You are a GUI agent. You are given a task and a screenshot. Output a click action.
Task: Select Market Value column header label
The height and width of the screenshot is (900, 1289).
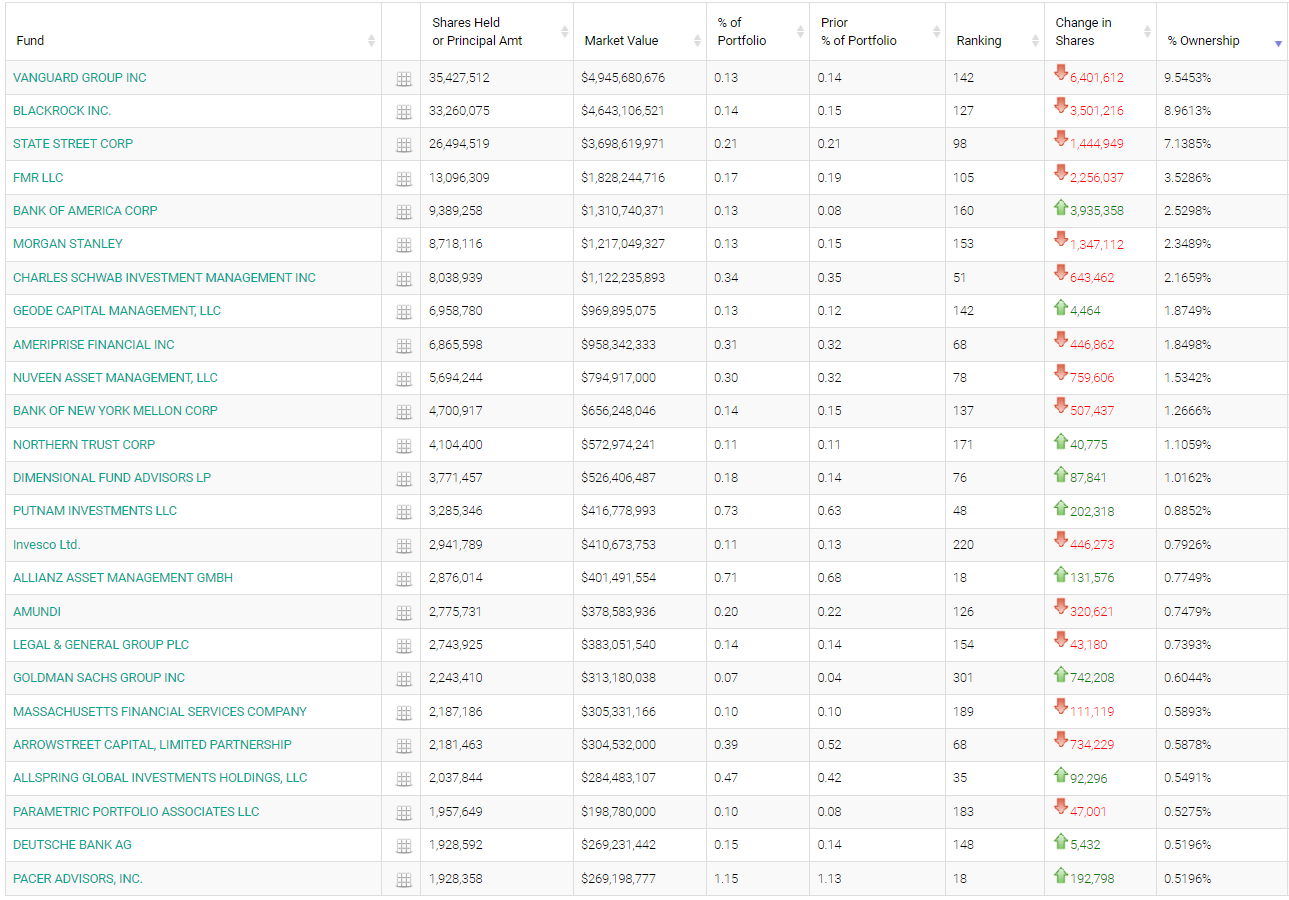coord(622,41)
